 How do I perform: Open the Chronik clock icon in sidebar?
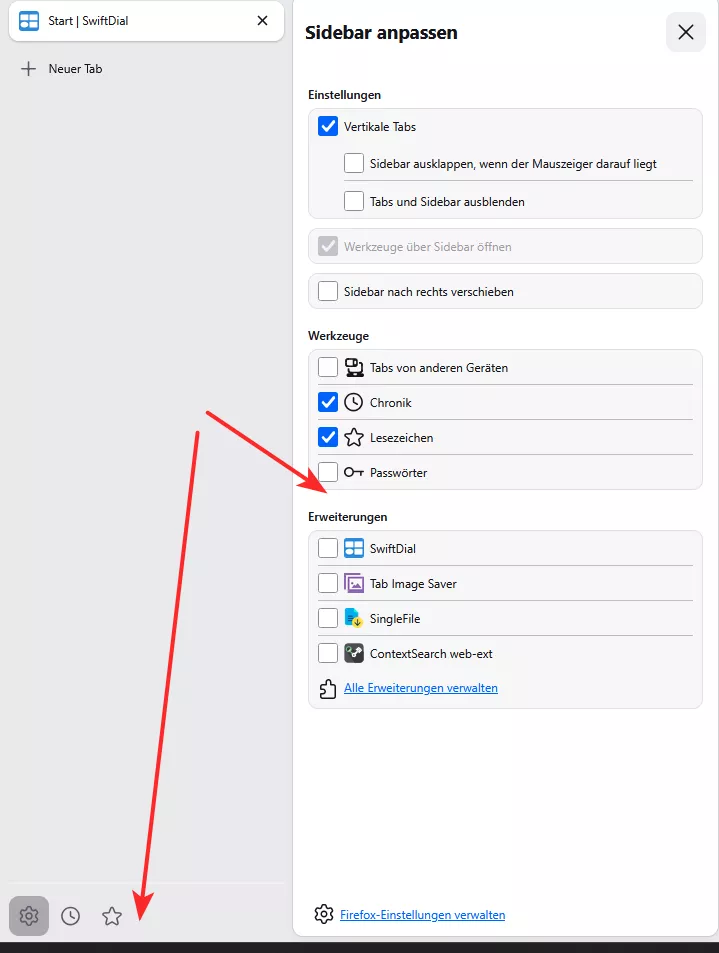71,916
